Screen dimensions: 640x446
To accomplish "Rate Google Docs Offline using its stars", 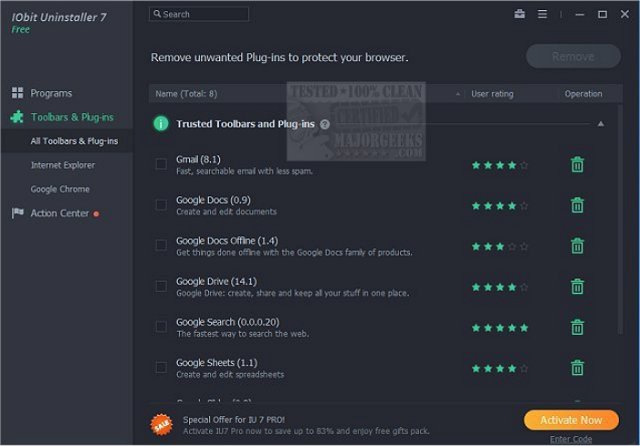I will (500, 246).
